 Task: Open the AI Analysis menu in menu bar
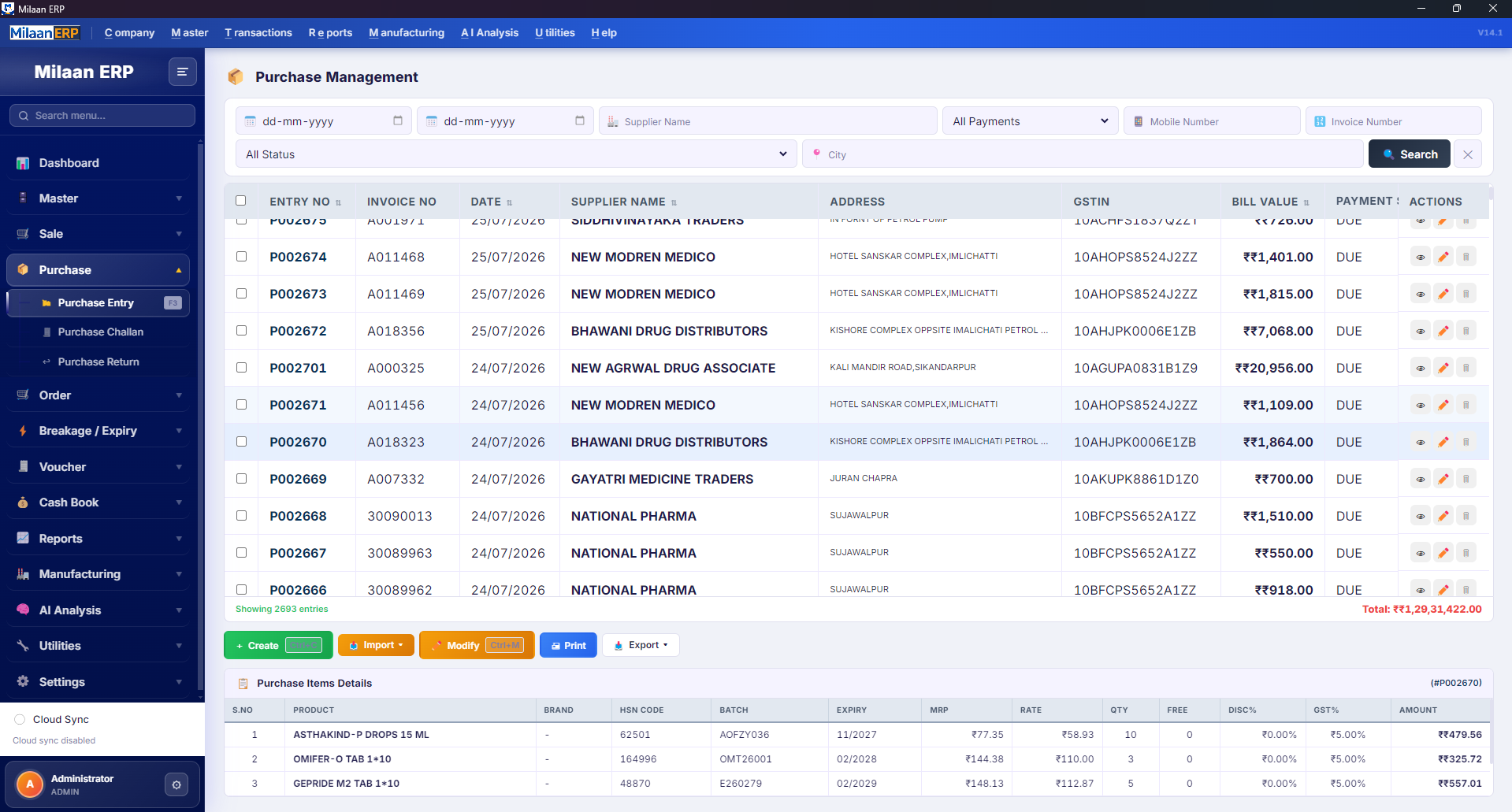tap(489, 33)
